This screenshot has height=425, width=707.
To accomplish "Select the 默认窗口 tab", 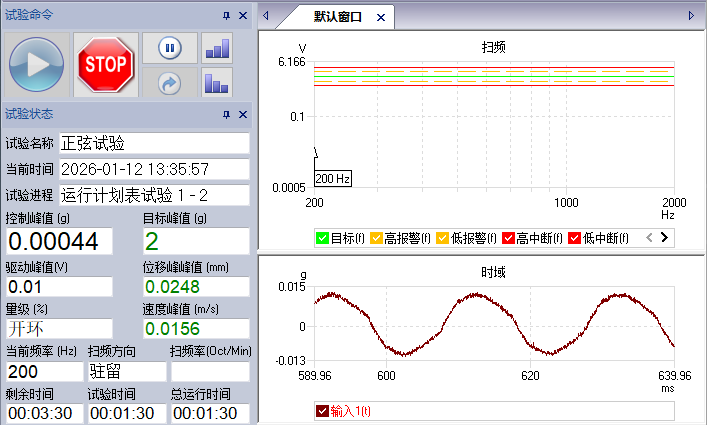I will 337,16.
